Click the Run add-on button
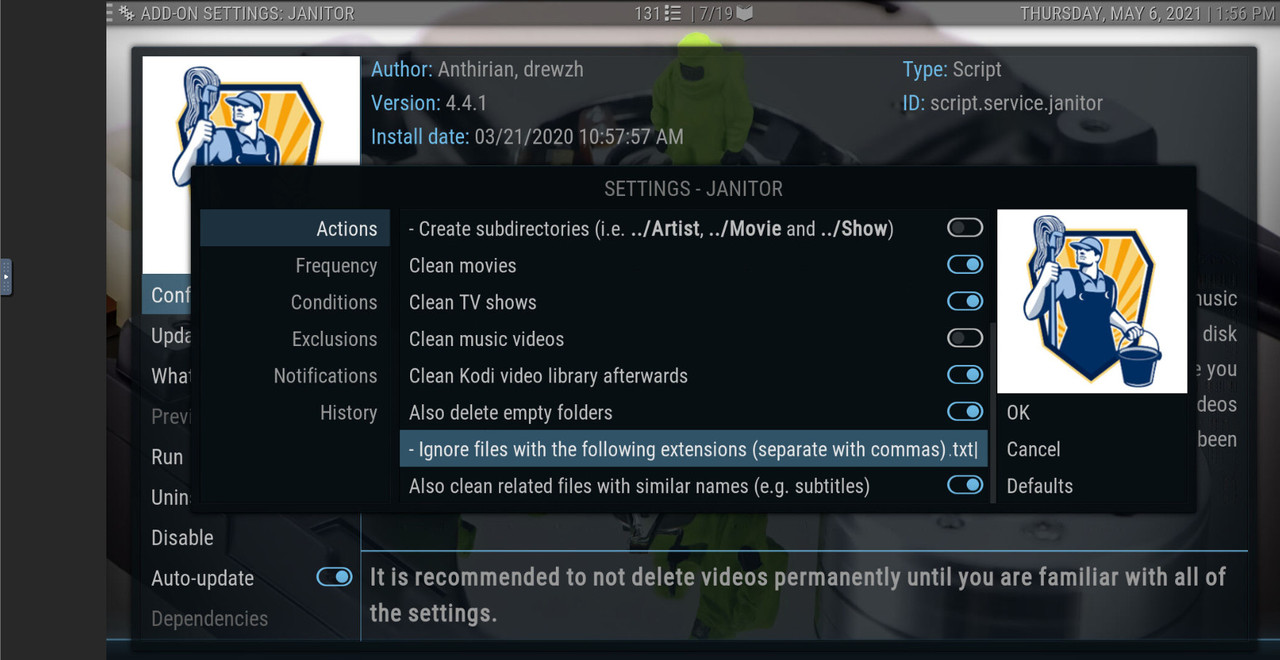This screenshot has height=660, width=1280. (x=167, y=457)
